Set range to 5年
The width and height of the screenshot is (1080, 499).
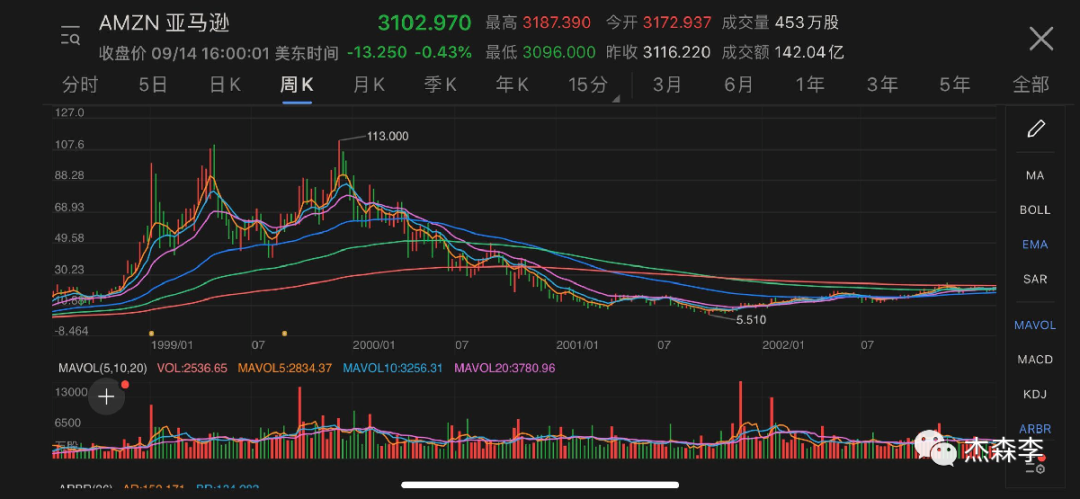[x=955, y=85]
